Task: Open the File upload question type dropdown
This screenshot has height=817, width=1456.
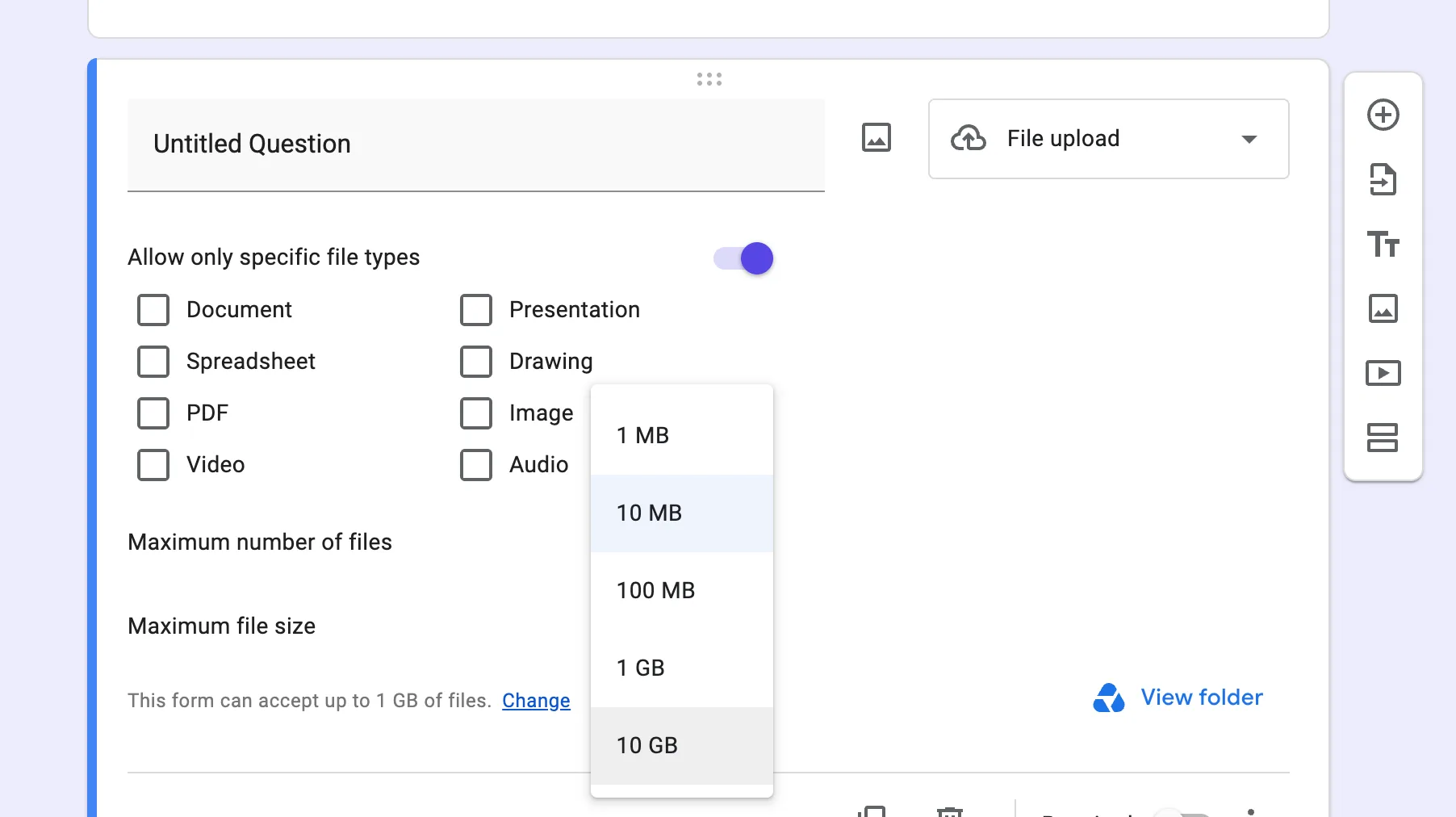Action: pyautogui.click(x=1108, y=139)
